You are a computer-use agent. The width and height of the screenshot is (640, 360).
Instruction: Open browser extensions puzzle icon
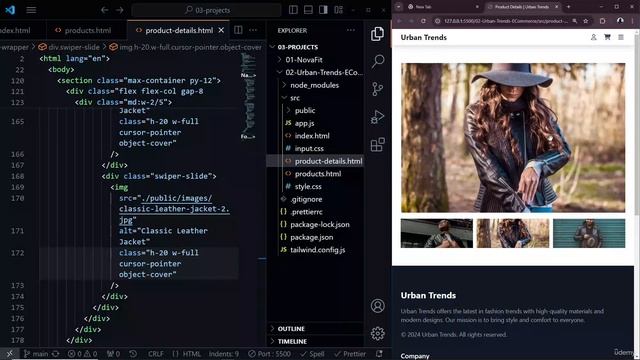click(603, 21)
